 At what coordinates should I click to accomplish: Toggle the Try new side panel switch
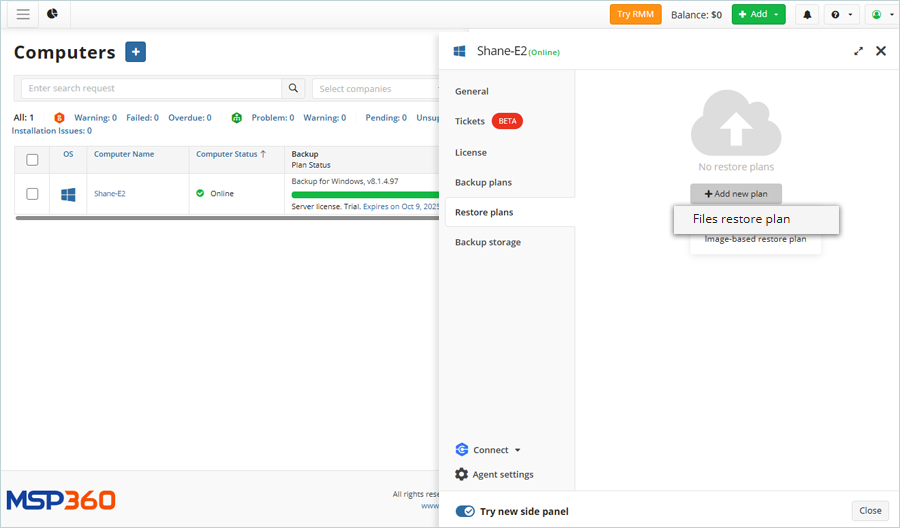[465, 511]
